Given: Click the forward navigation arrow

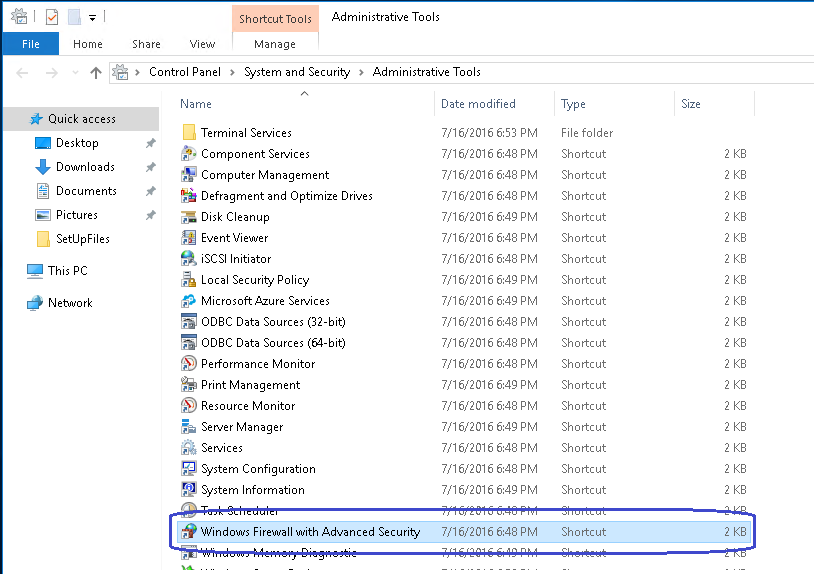Looking at the screenshot, I should pyautogui.click(x=51, y=73).
